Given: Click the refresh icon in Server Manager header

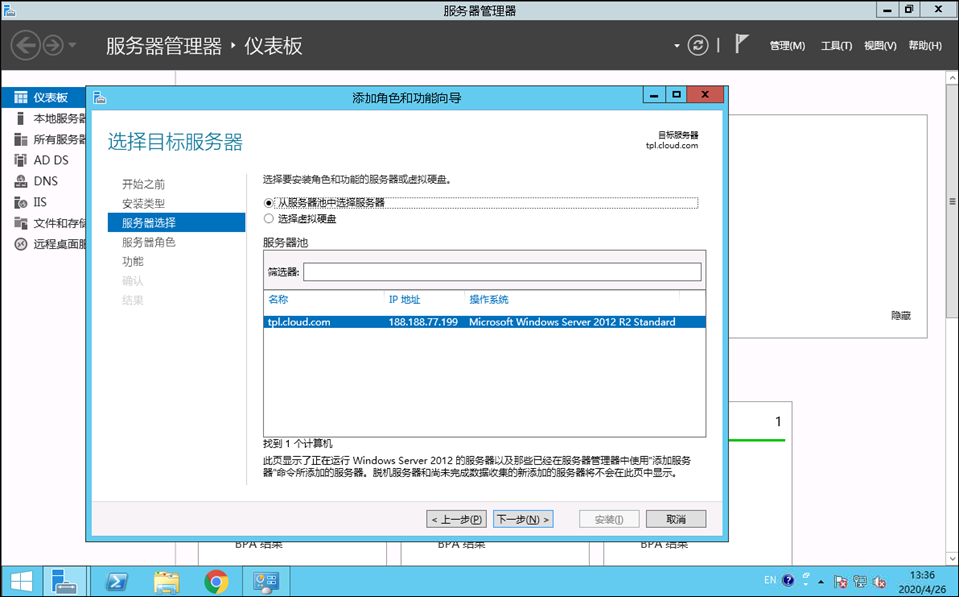Looking at the screenshot, I should click(698, 45).
